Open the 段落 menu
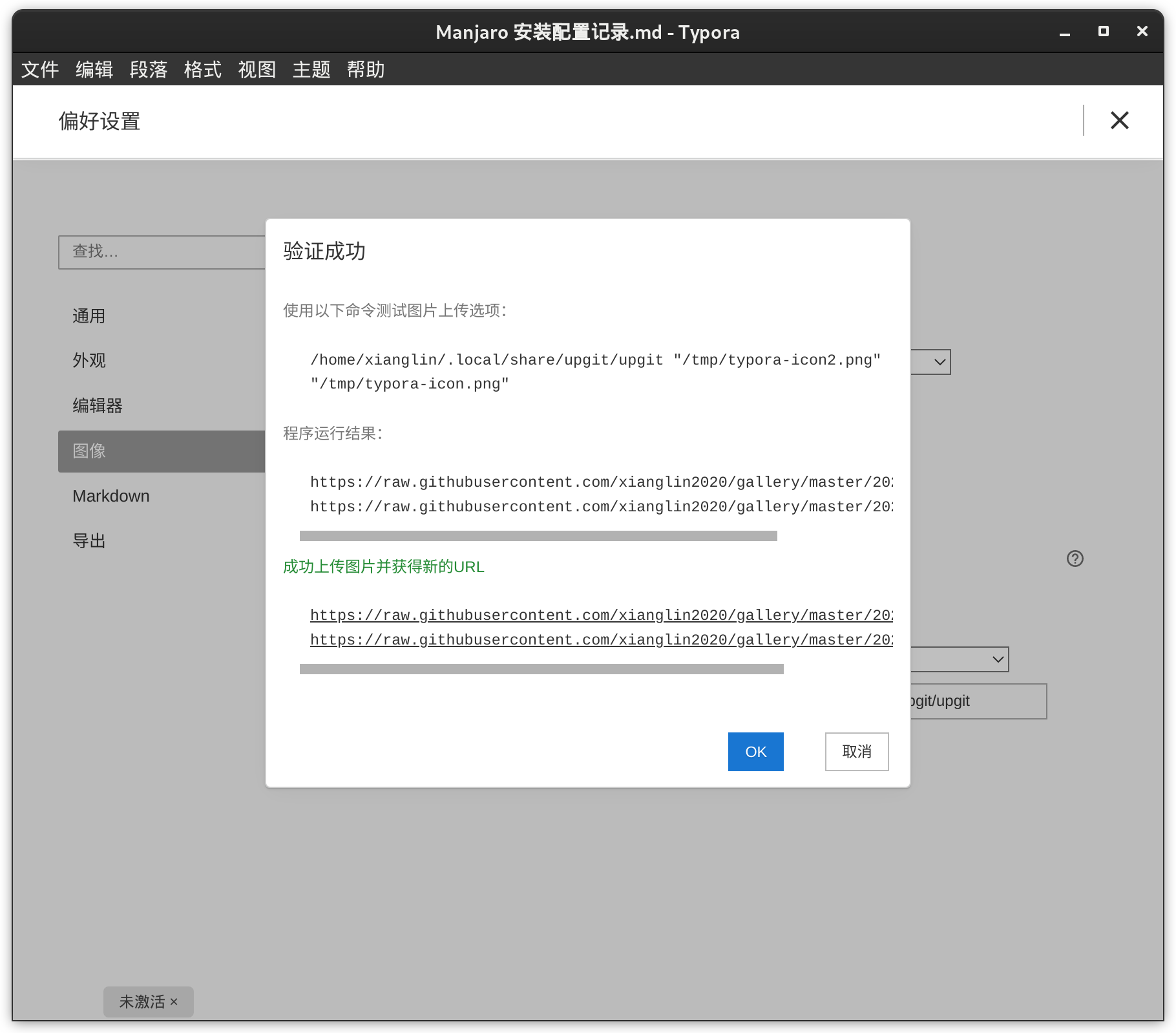 pos(149,69)
